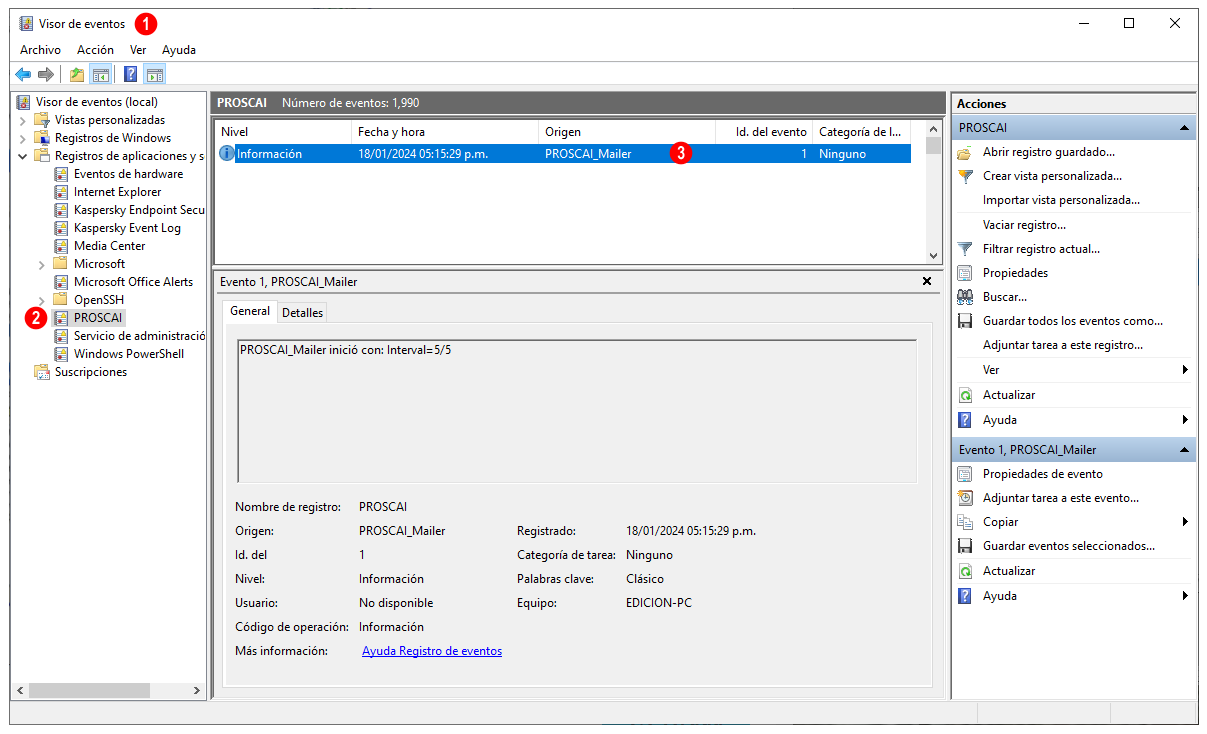This screenshot has height=734, width=1207.
Task: Go forward using the toolbar's right arrow
Action: (46, 74)
